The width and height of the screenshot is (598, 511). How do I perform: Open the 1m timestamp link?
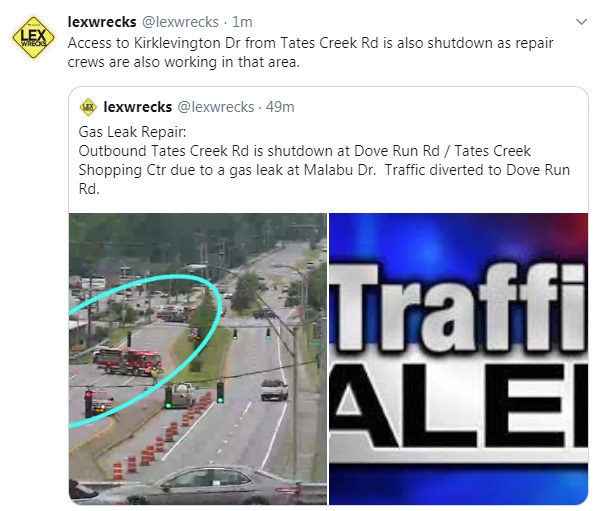pos(242,22)
